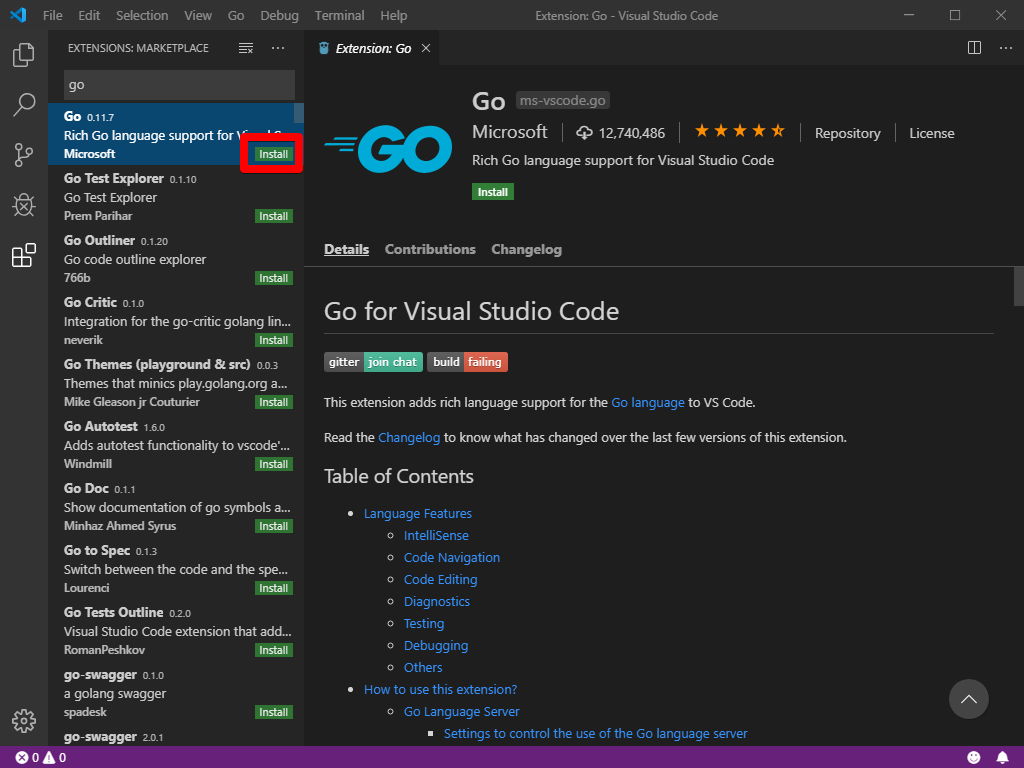Open the Code Navigation link
The image size is (1024, 768).
451,558
